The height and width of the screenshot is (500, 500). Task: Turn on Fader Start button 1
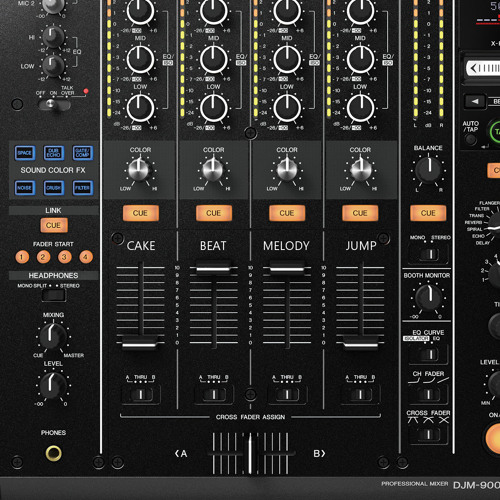click(x=22, y=257)
